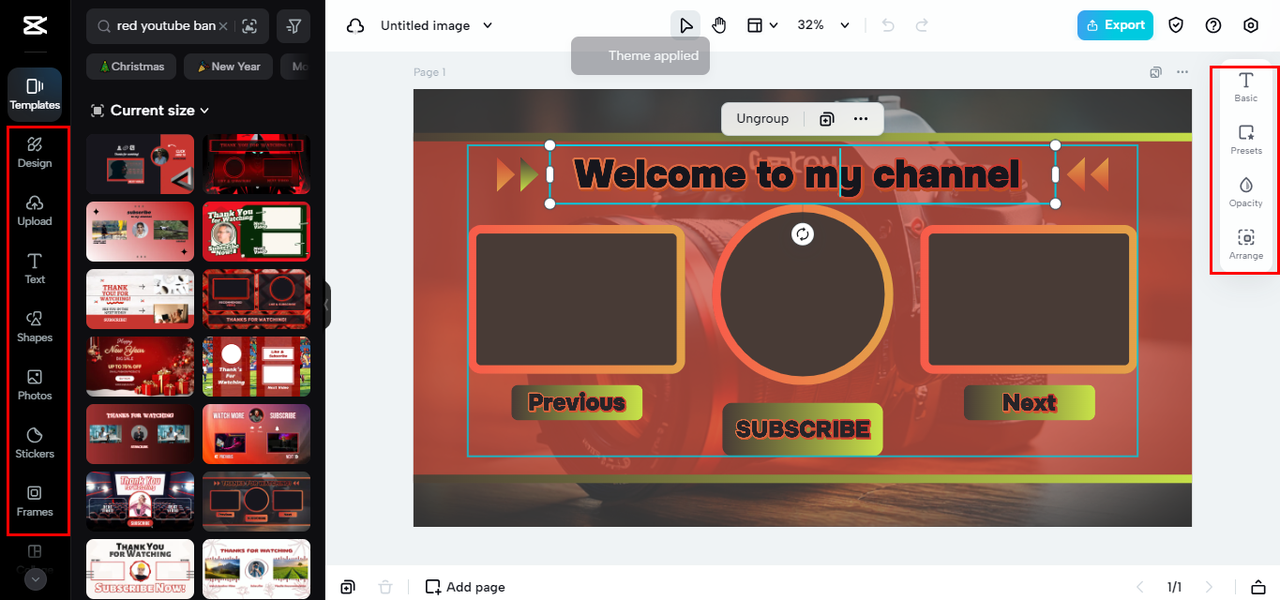Choose the Subscribe Now hard-hat man template
This screenshot has height=600, width=1280.
point(140,568)
